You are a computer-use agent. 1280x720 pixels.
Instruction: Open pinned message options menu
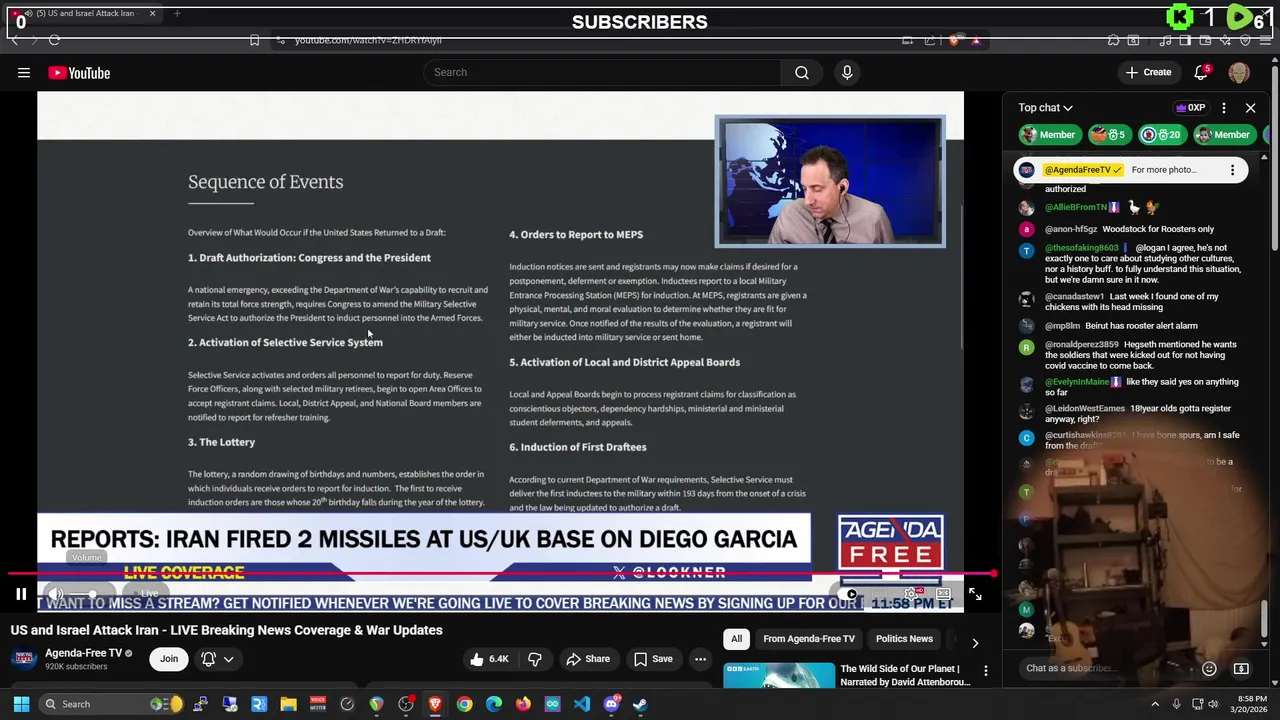[1232, 170]
